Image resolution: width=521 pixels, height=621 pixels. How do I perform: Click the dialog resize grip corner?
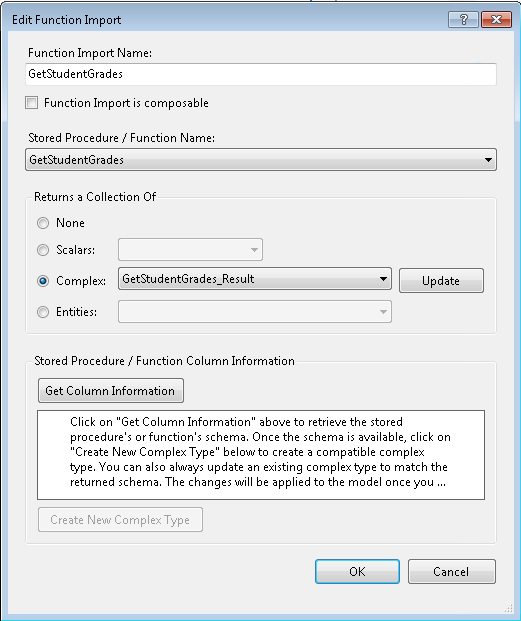[x=508, y=609]
